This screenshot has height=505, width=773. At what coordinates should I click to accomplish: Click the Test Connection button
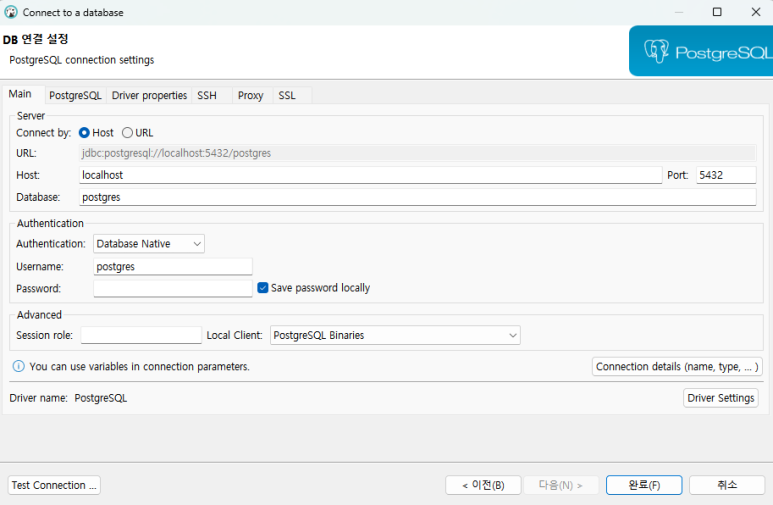pyautogui.click(x=54, y=485)
